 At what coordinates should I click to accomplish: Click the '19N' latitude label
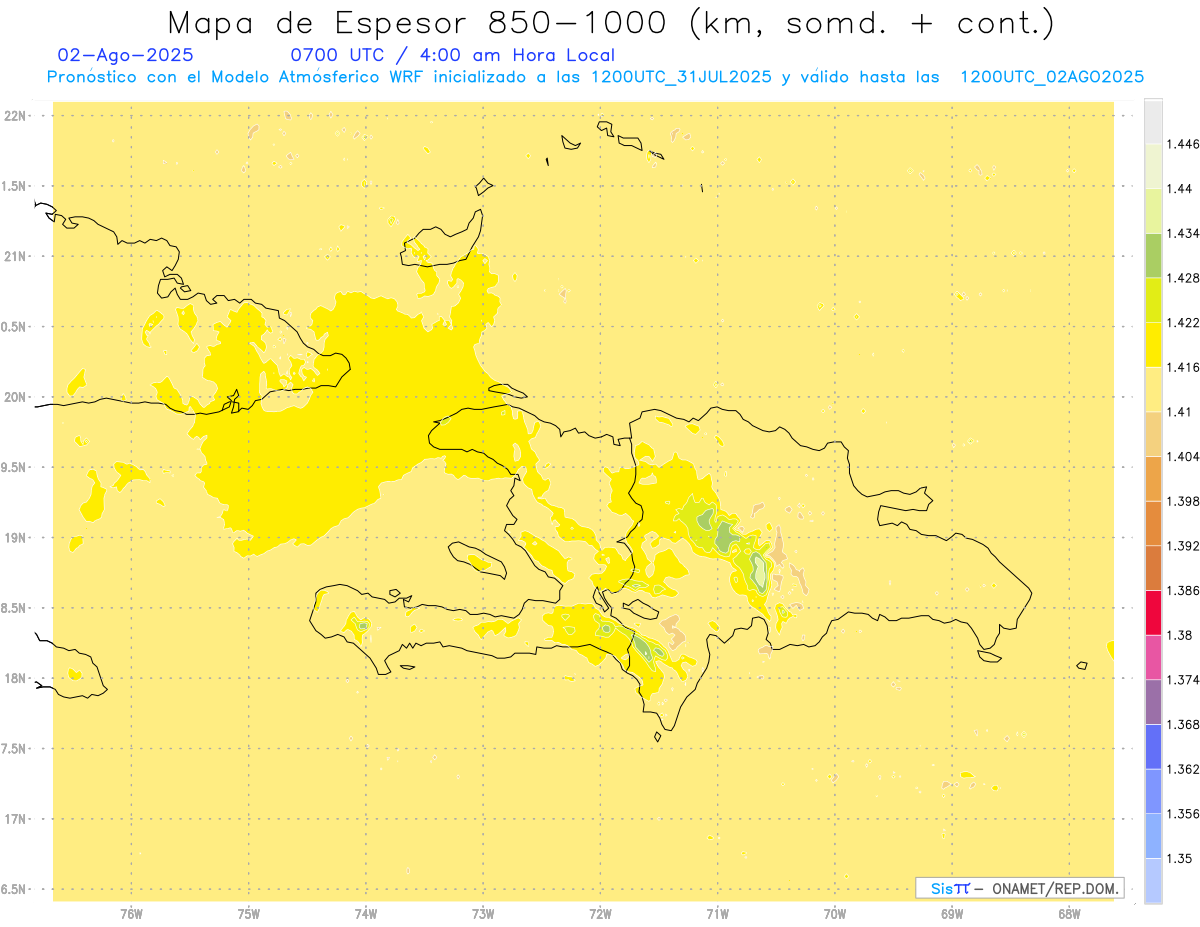(x=16, y=538)
